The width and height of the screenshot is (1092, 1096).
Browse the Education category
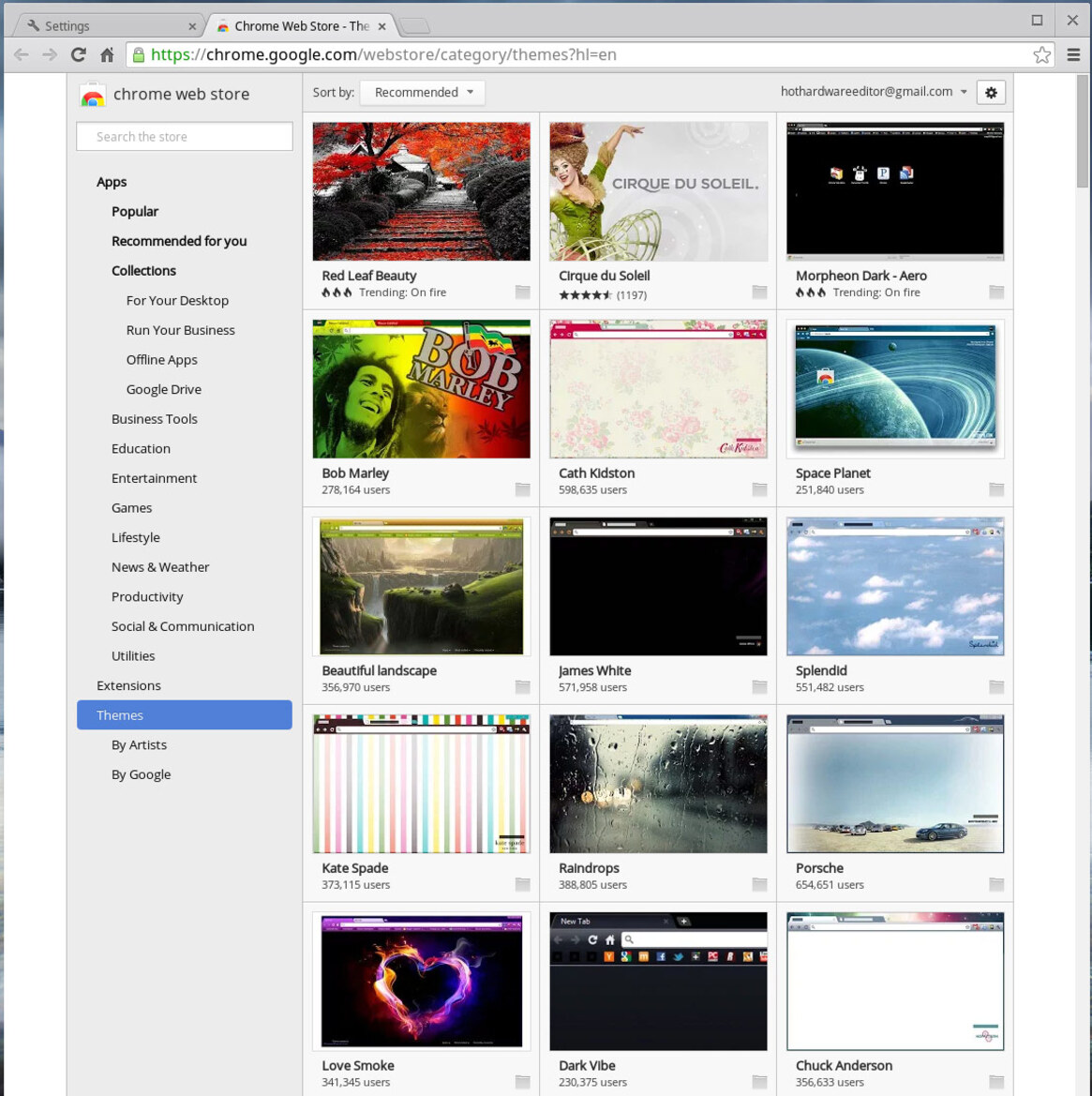(142, 449)
